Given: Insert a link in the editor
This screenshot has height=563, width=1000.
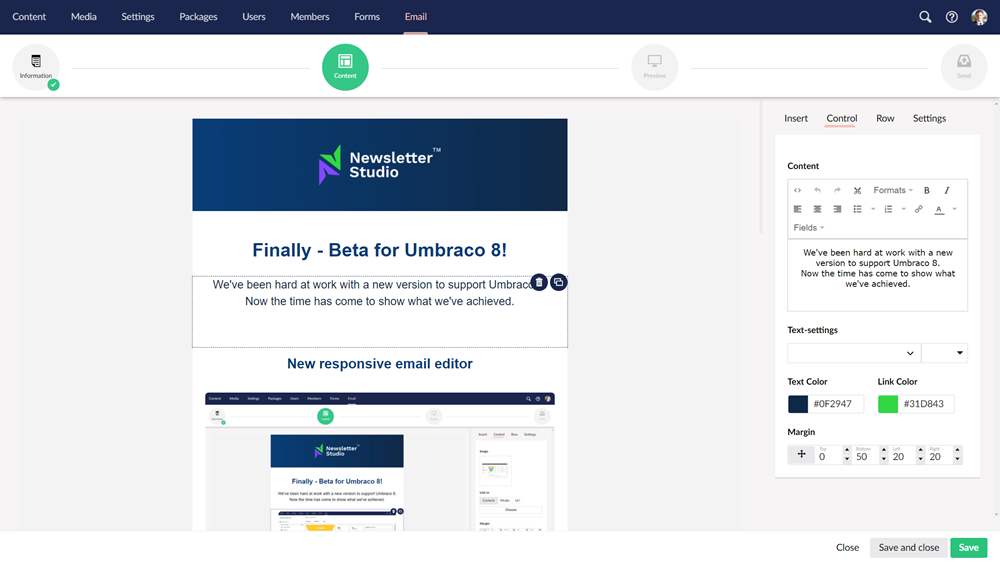Looking at the screenshot, I should point(918,209).
